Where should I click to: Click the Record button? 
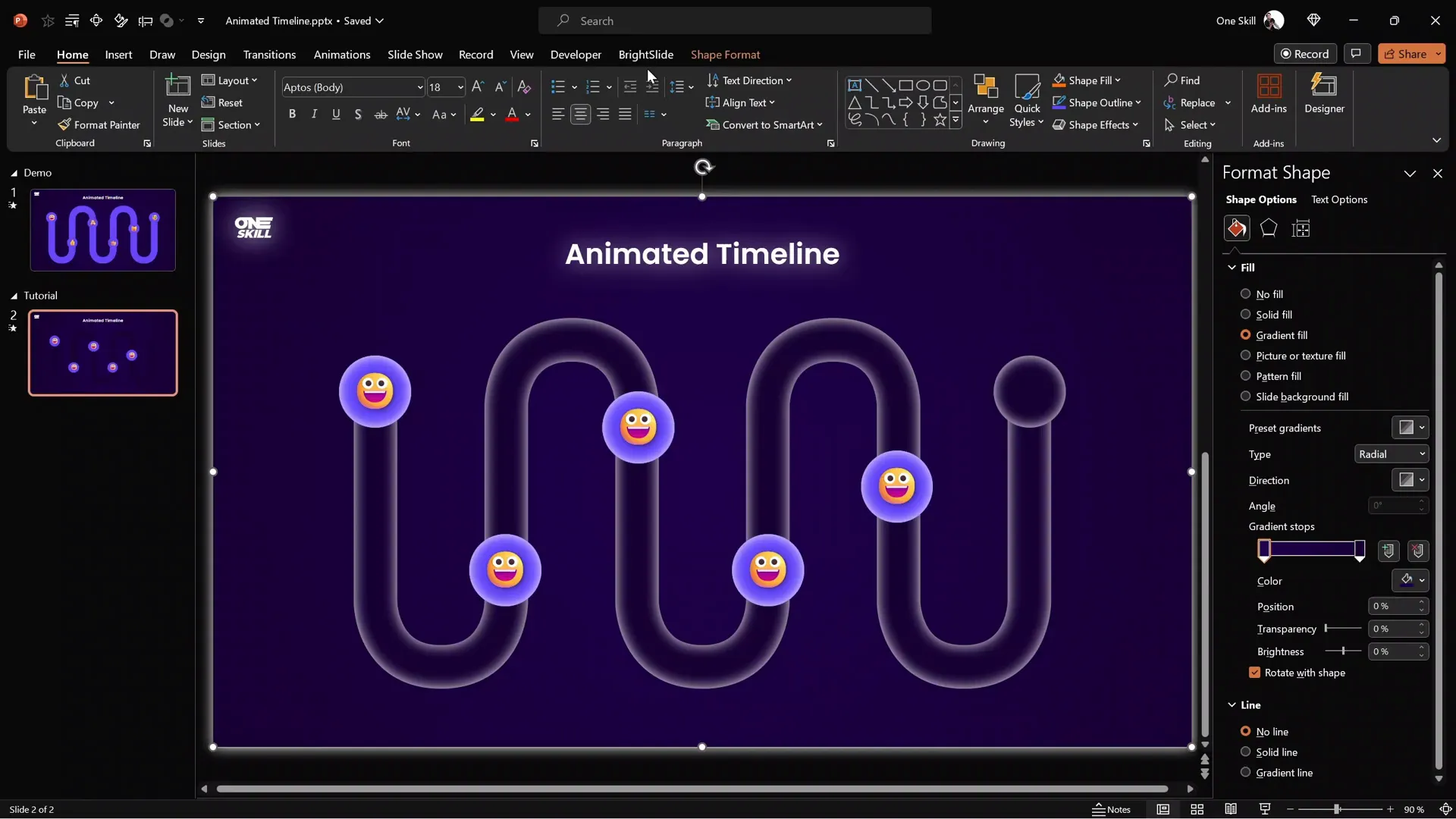click(1305, 54)
